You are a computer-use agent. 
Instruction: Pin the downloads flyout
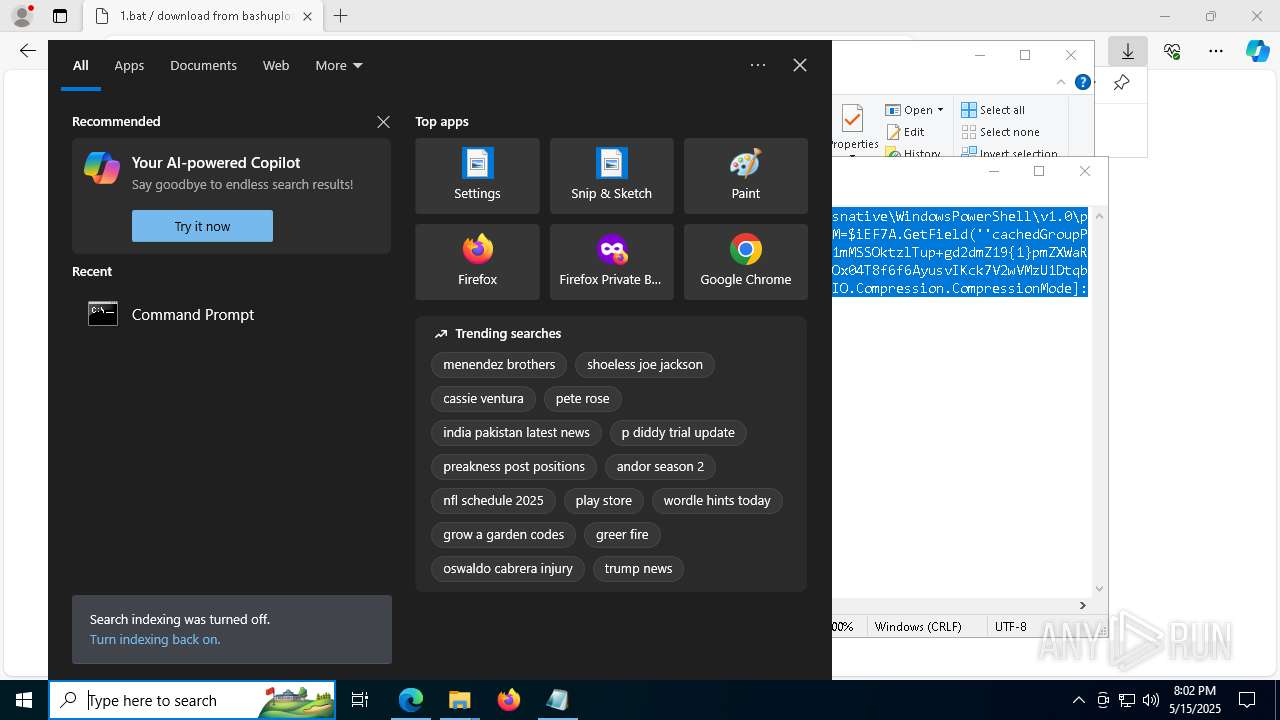(1122, 82)
